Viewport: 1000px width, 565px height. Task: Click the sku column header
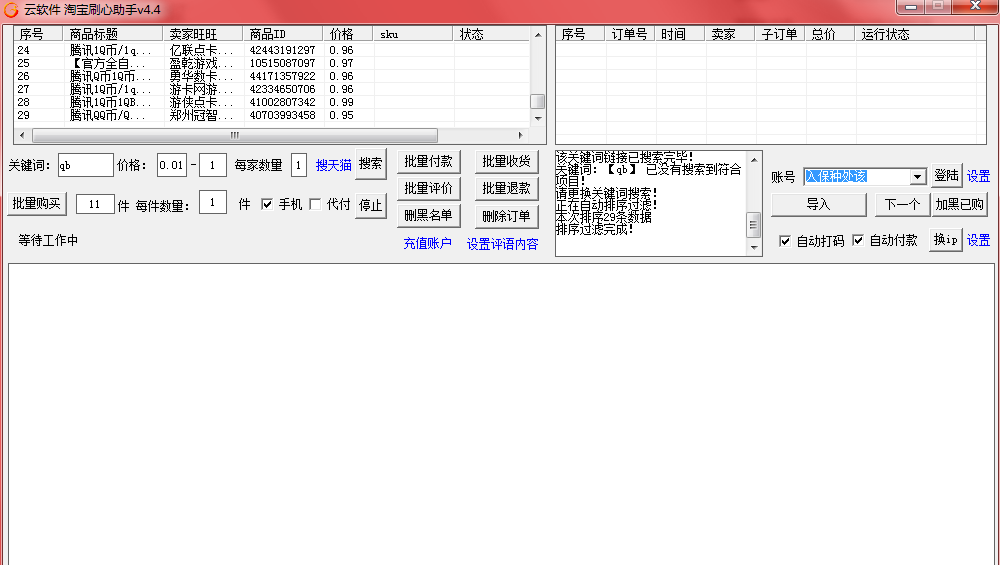[413, 34]
